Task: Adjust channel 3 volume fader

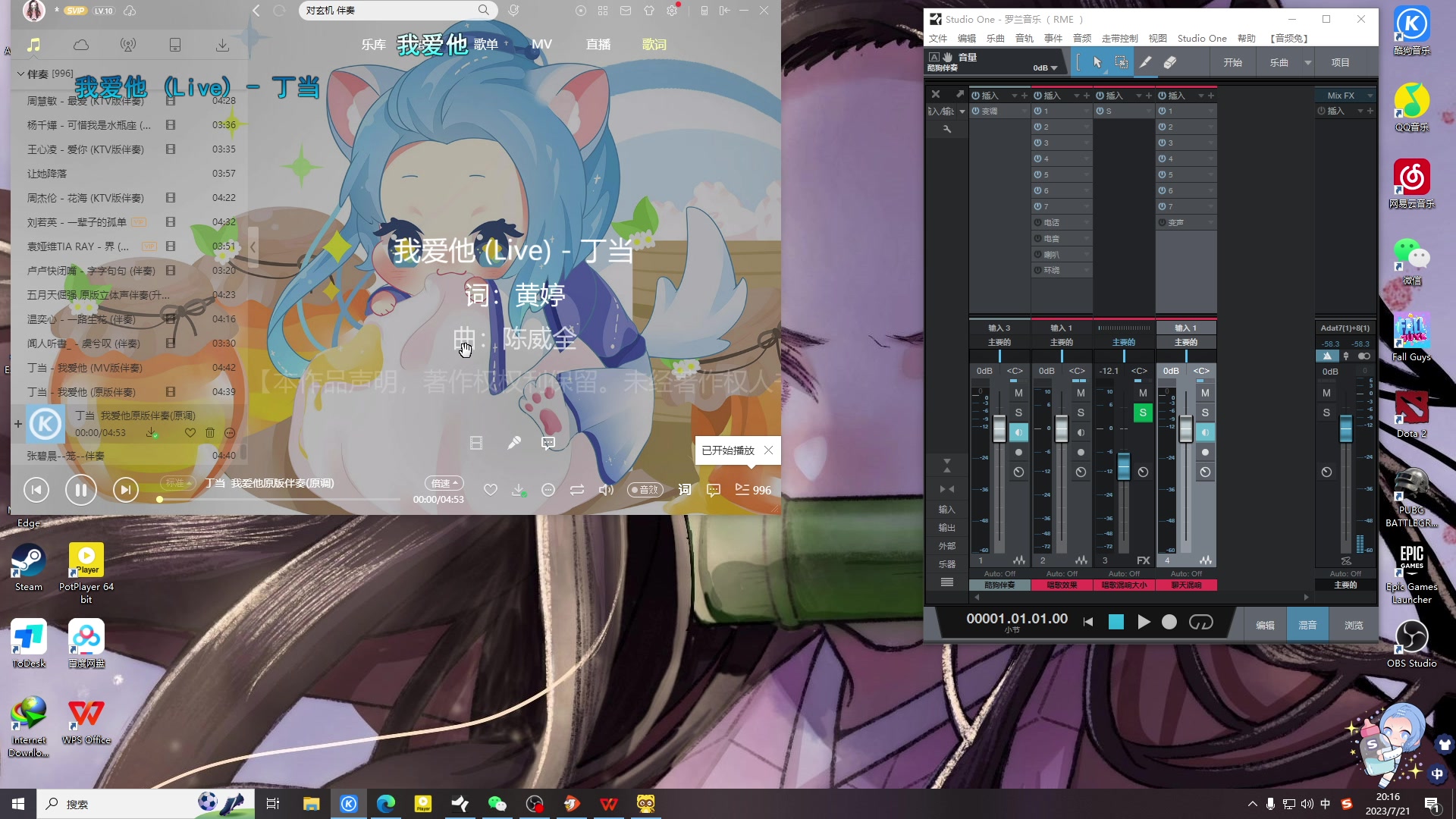Action: pyautogui.click(x=1124, y=466)
